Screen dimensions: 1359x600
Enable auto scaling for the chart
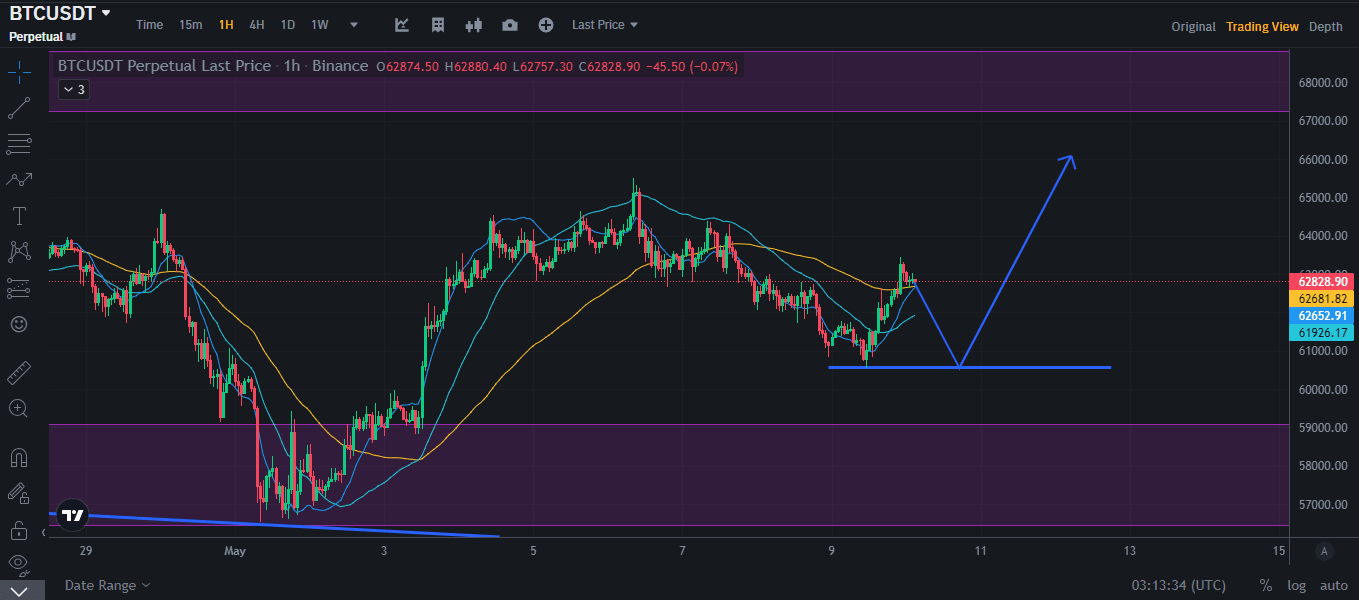[1334, 585]
